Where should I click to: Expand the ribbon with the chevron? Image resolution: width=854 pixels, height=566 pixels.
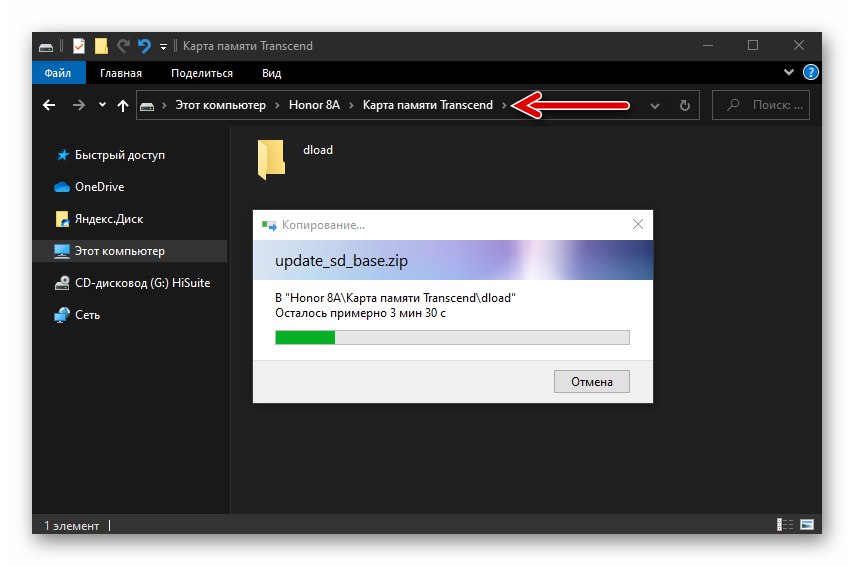pyautogui.click(x=788, y=72)
